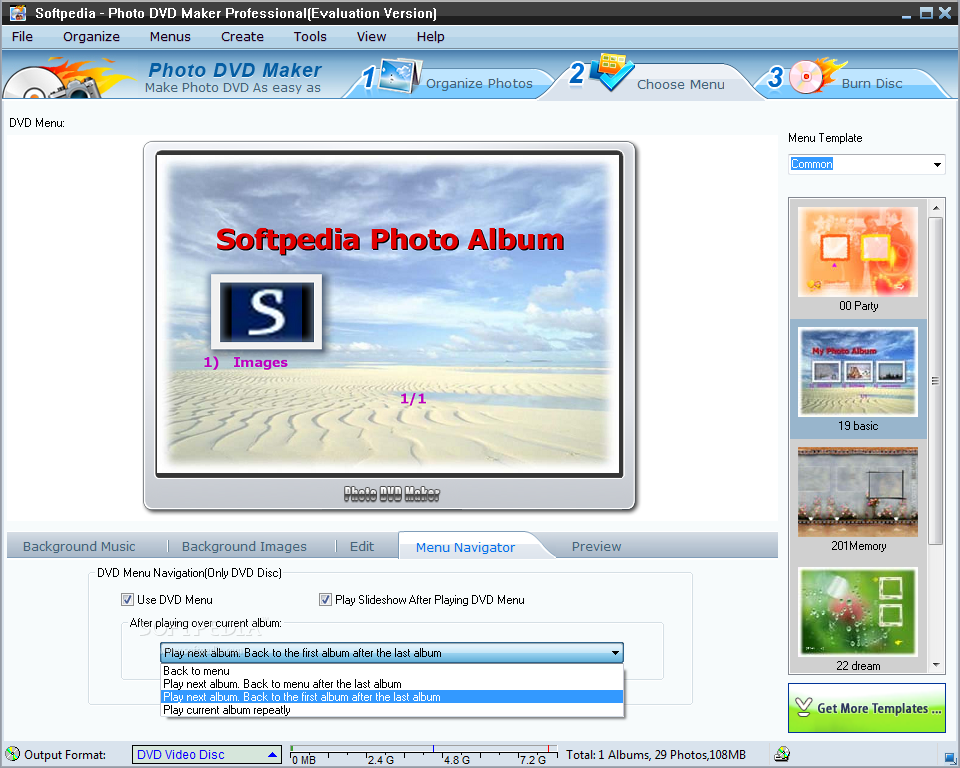960x768 pixels.
Task: Toggle the Use DVD Menu checkbox
Action: pyautogui.click(x=127, y=600)
